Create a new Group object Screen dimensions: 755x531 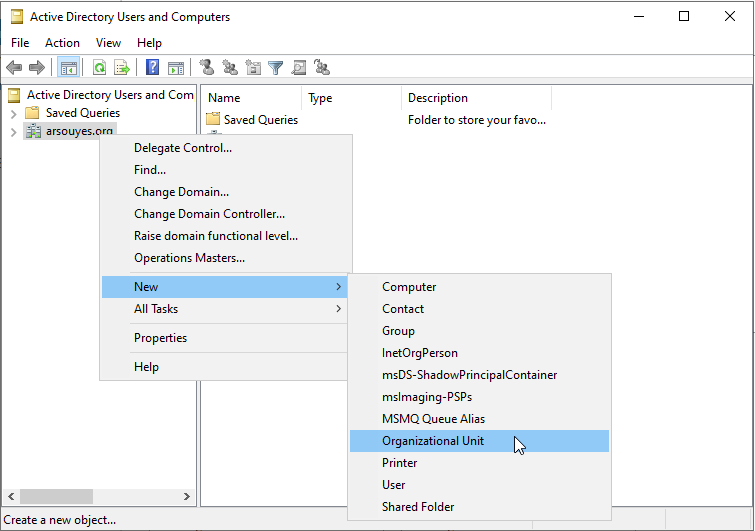click(x=479, y=331)
